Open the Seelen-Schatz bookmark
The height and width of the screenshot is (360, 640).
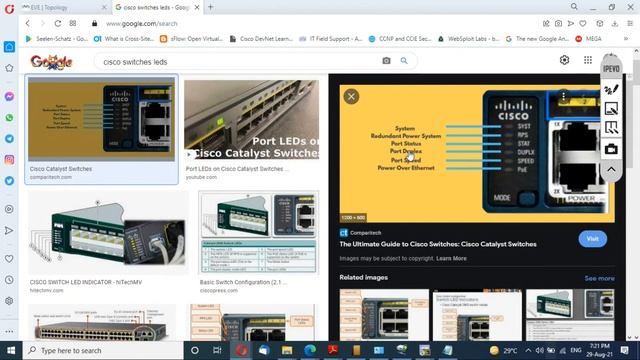click(x=57, y=39)
